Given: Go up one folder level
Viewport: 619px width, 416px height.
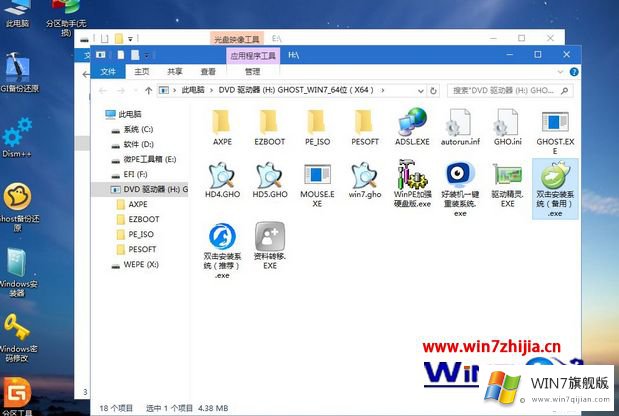Looking at the screenshot, I should tap(148, 90).
